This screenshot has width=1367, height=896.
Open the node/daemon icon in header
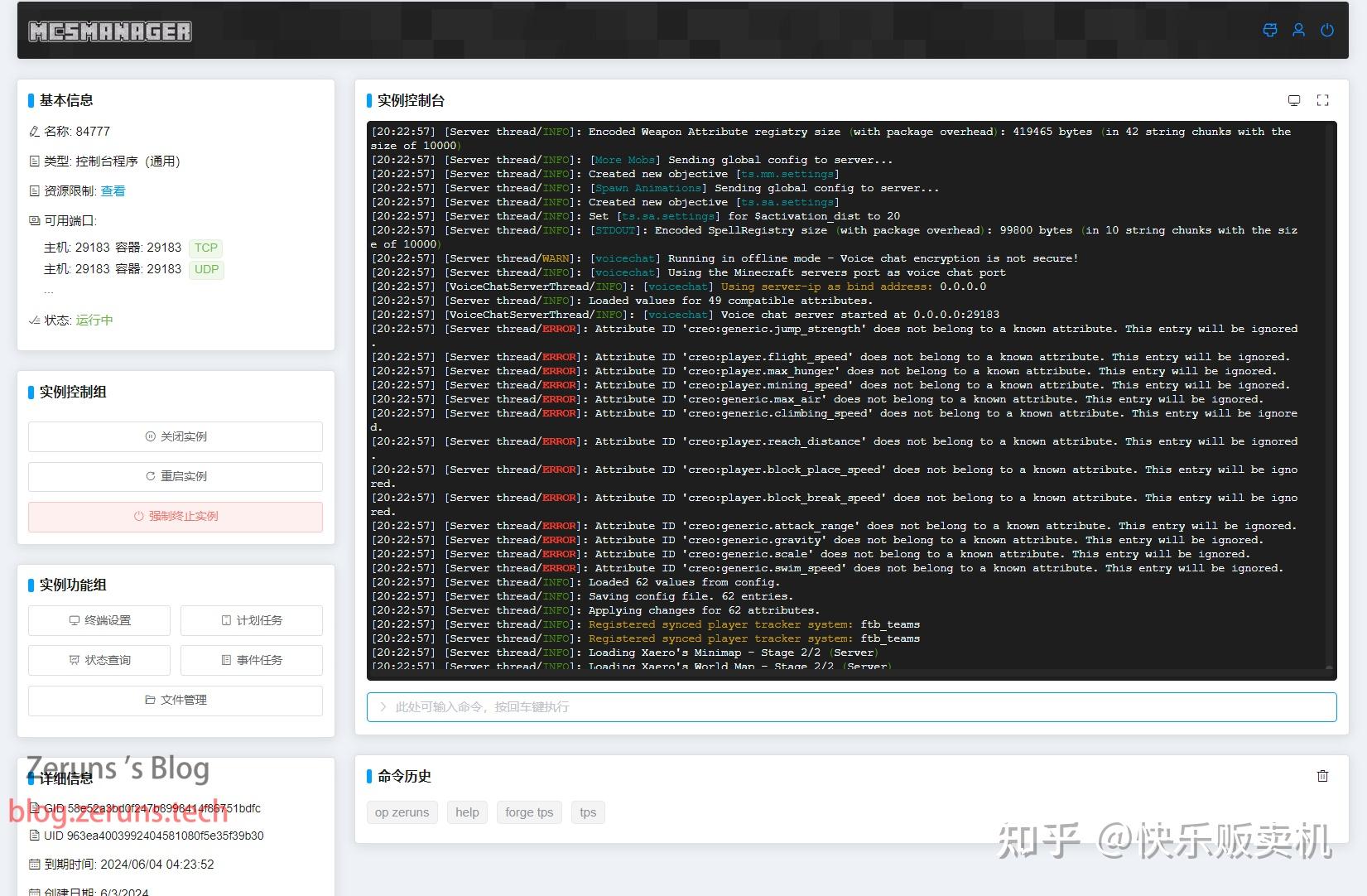(1270, 31)
